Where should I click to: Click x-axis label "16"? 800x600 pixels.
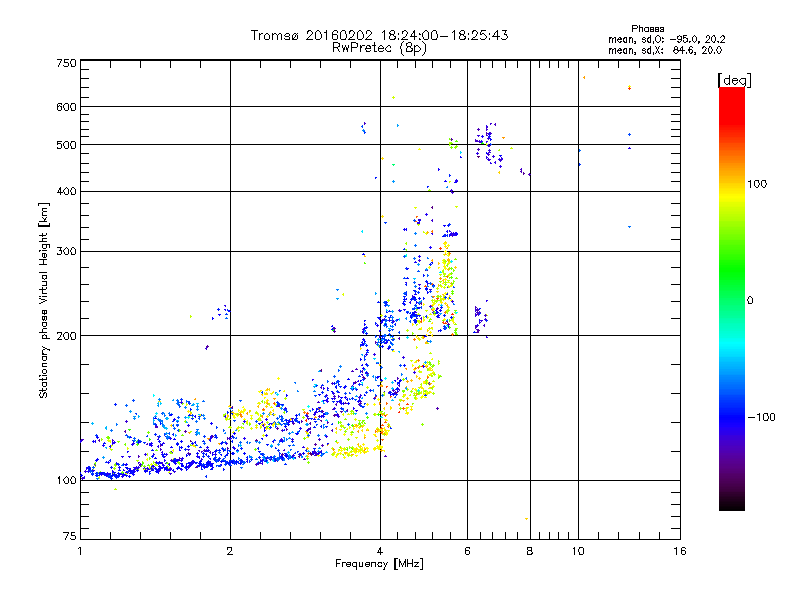pyautogui.click(x=680, y=551)
